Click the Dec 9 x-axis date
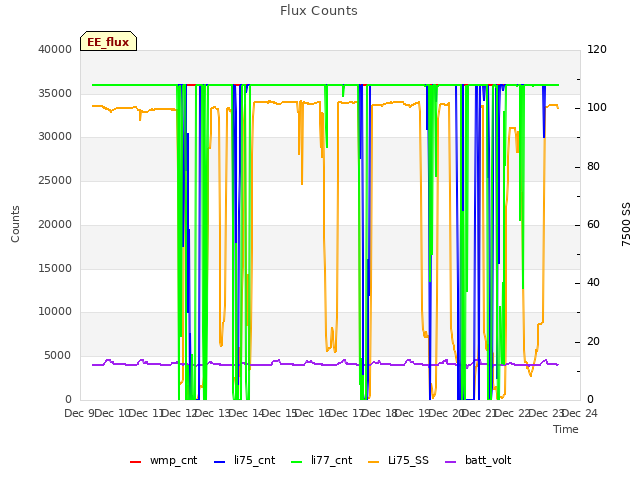Image resolution: width=640 pixels, height=480 pixels. click(x=80, y=413)
